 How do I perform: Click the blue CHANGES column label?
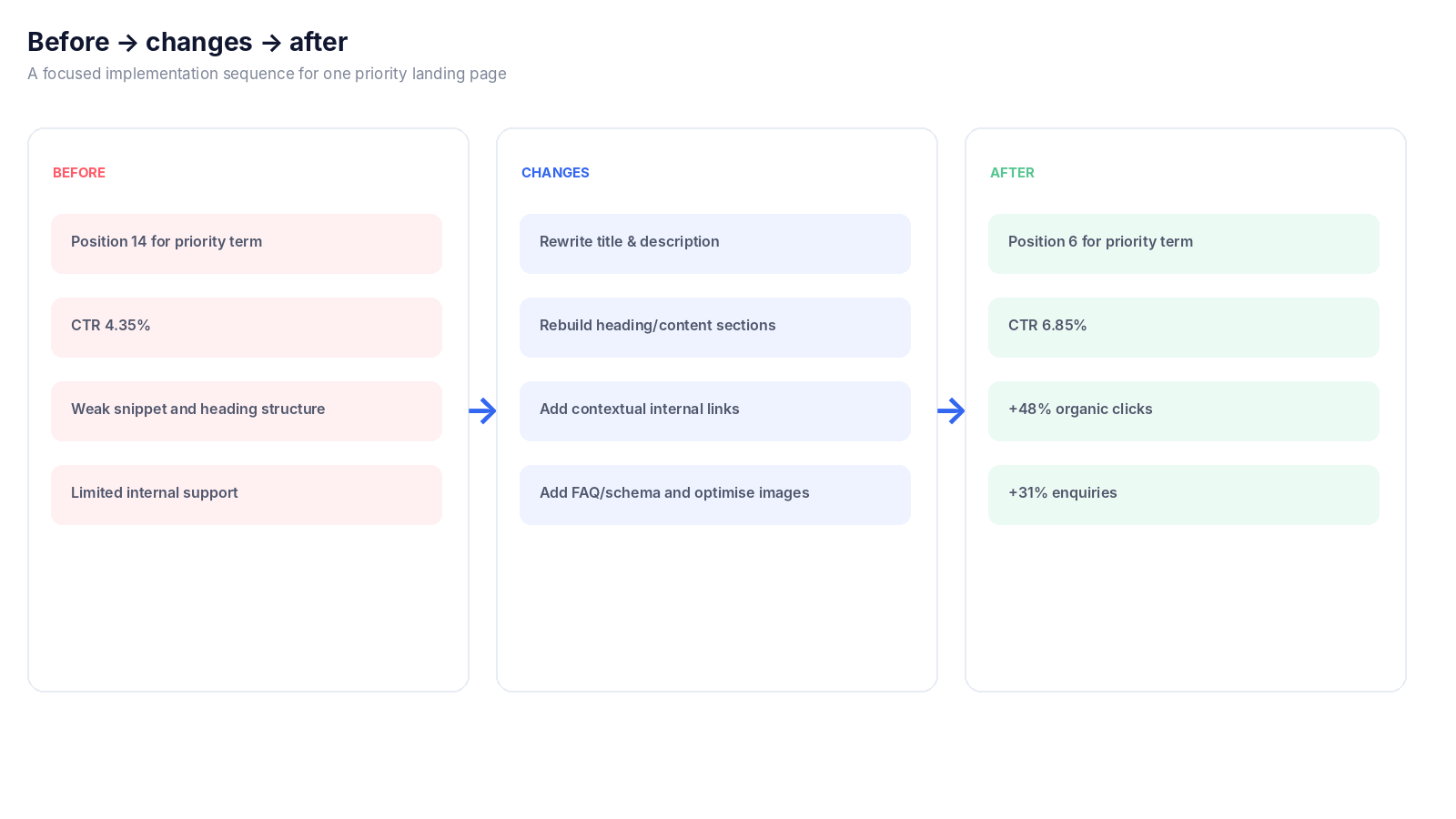[x=555, y=173]
